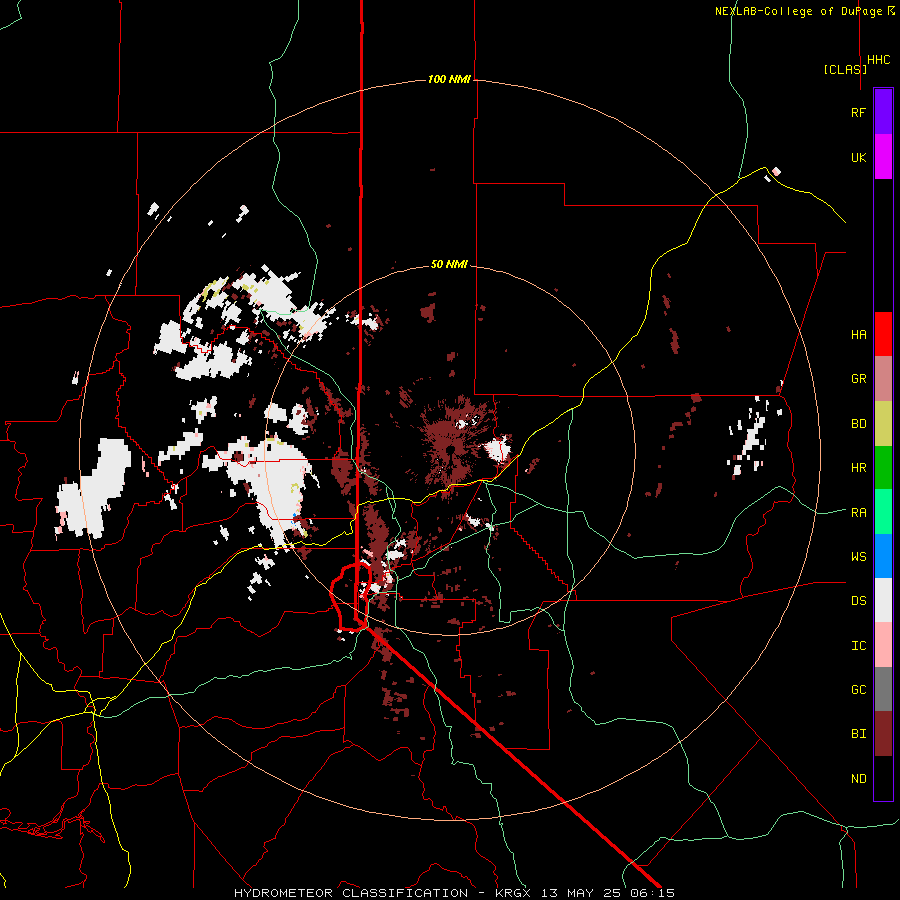The height and width of the screenshot is (900, 900).
Task: Click the ND black legend swatch
Action: 883,778
